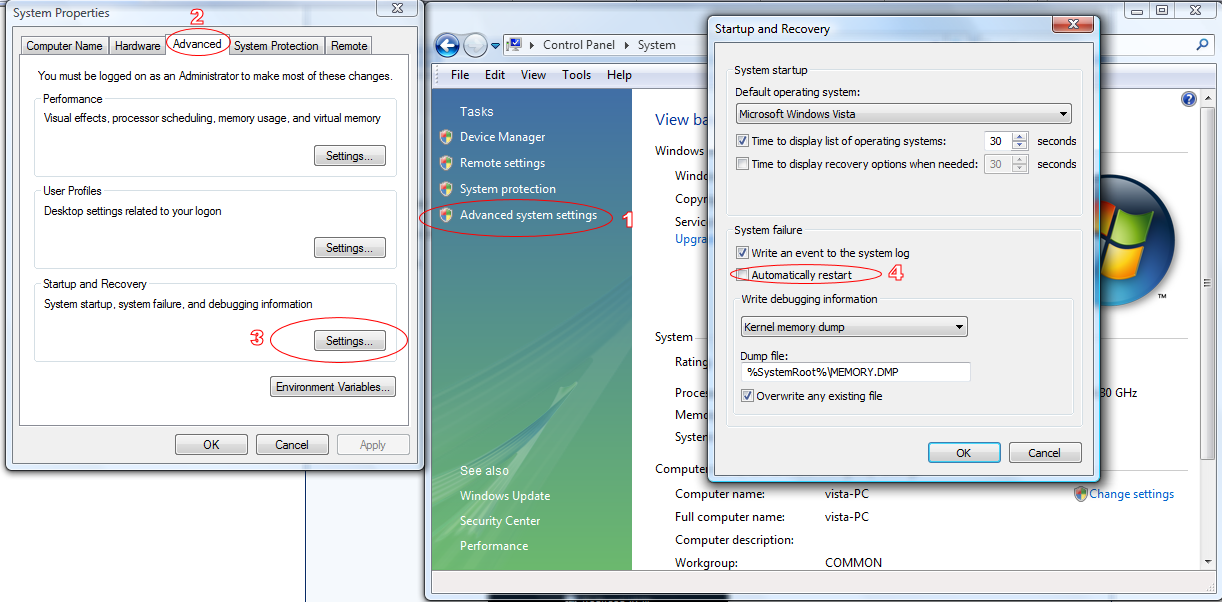Screen dimensions: 1222x602
Task: Open Performance link under See also
Action: pyautogui.click(x=494, y=546)
